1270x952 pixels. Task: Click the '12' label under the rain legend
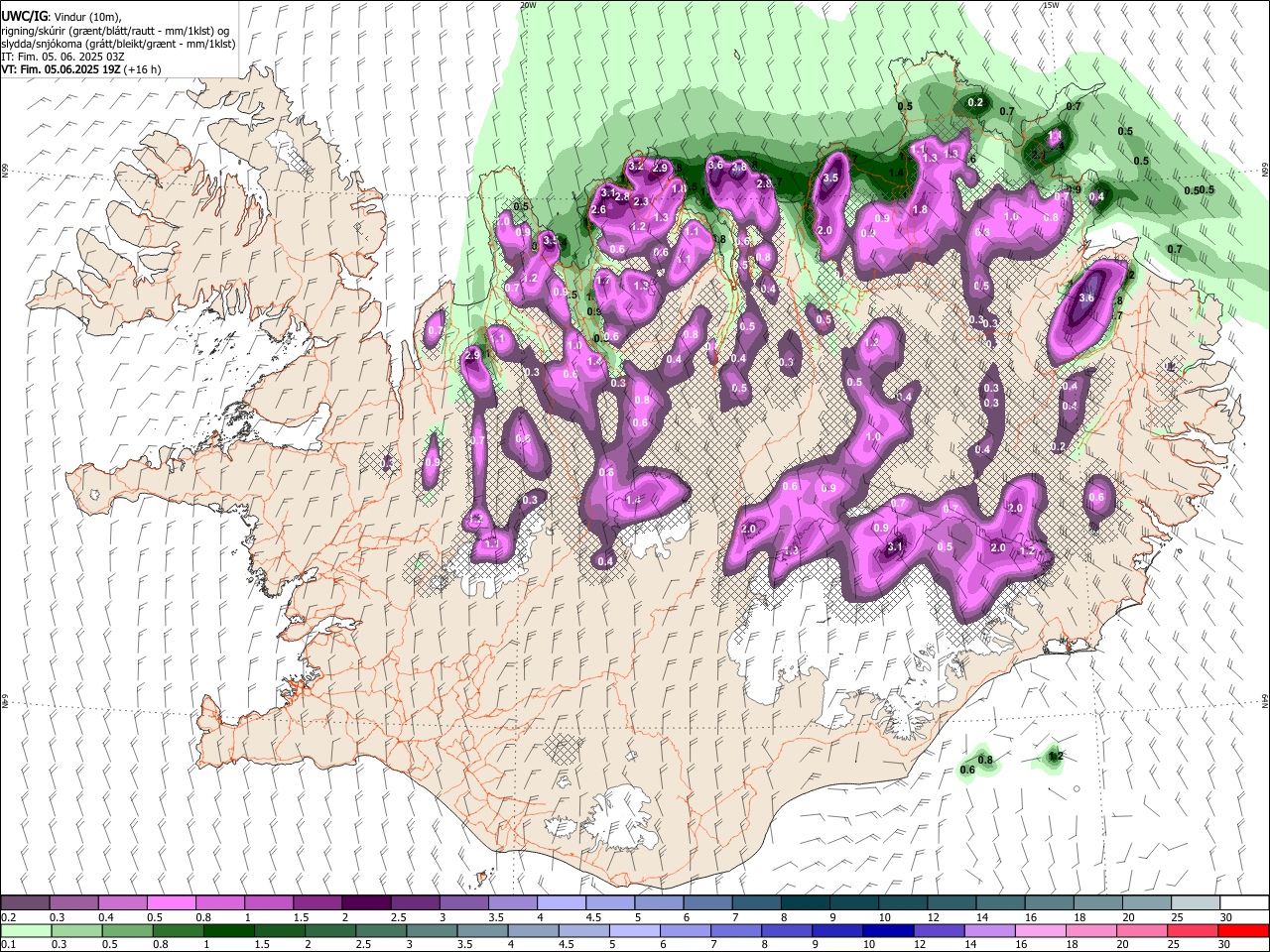tap(922, 944)
